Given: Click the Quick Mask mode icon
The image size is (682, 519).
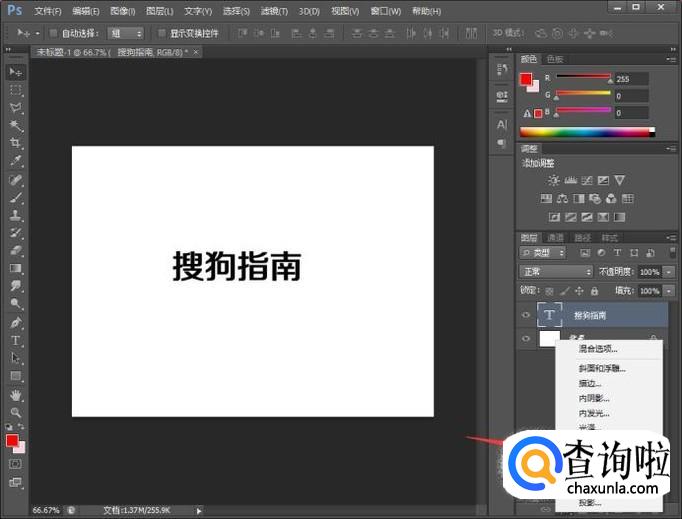Looking at the screenshot, I should click(15, 464).
